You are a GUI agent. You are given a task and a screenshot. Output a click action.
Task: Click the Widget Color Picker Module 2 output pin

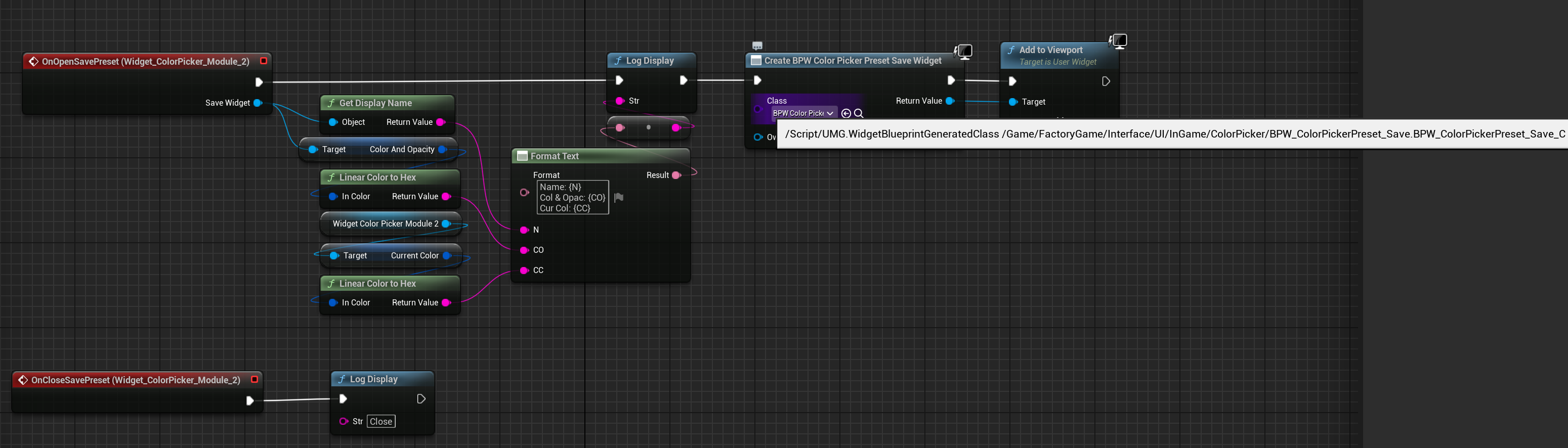446,224
